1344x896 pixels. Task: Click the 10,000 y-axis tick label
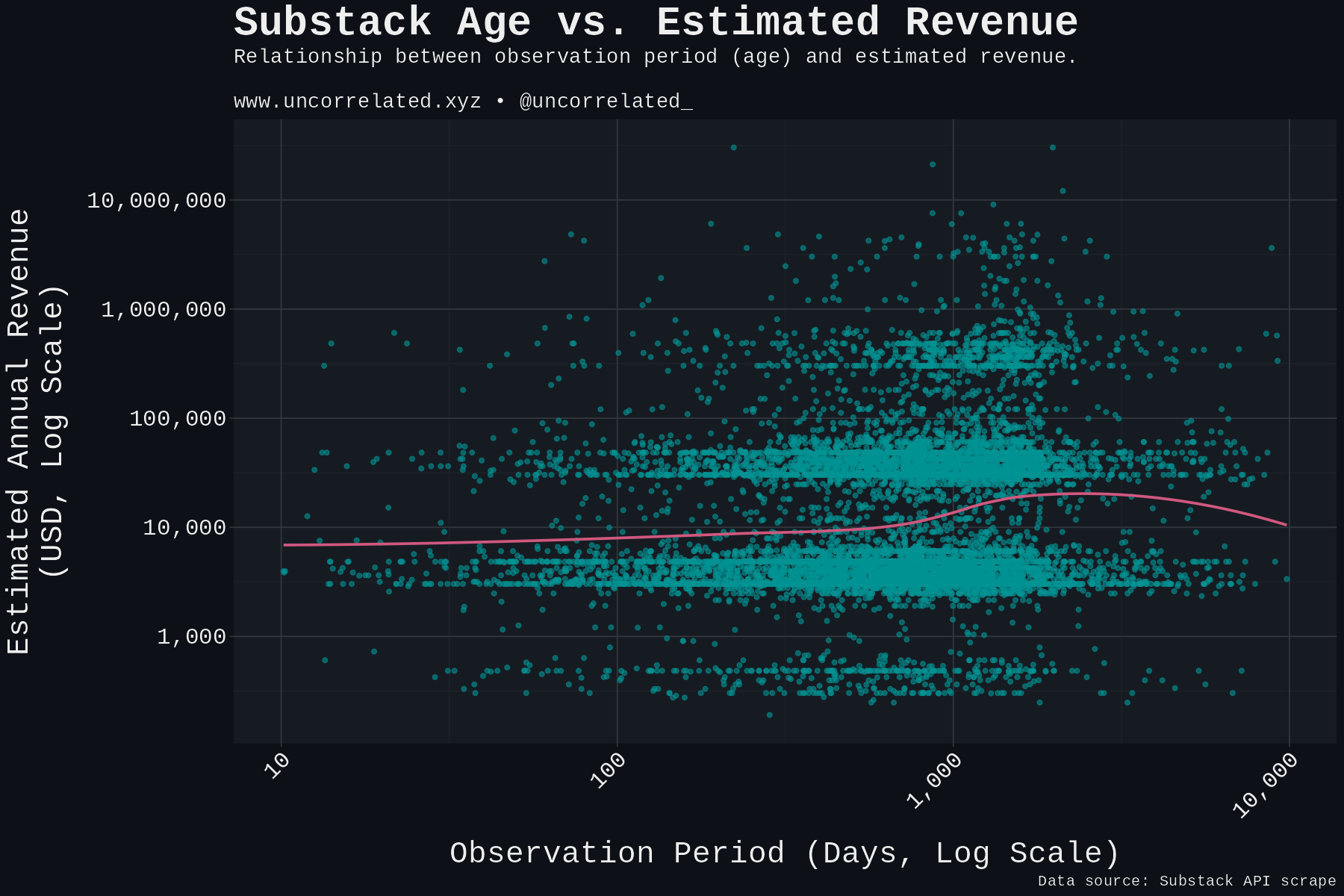(x=183, y=527)
